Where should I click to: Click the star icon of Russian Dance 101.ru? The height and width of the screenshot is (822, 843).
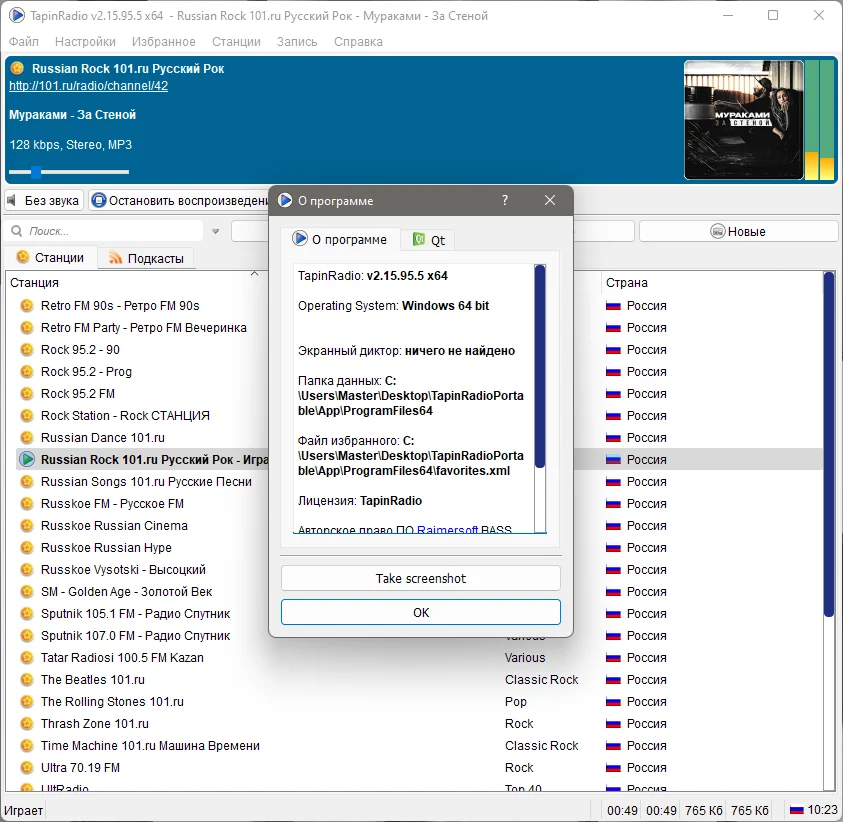click(26, 438)
